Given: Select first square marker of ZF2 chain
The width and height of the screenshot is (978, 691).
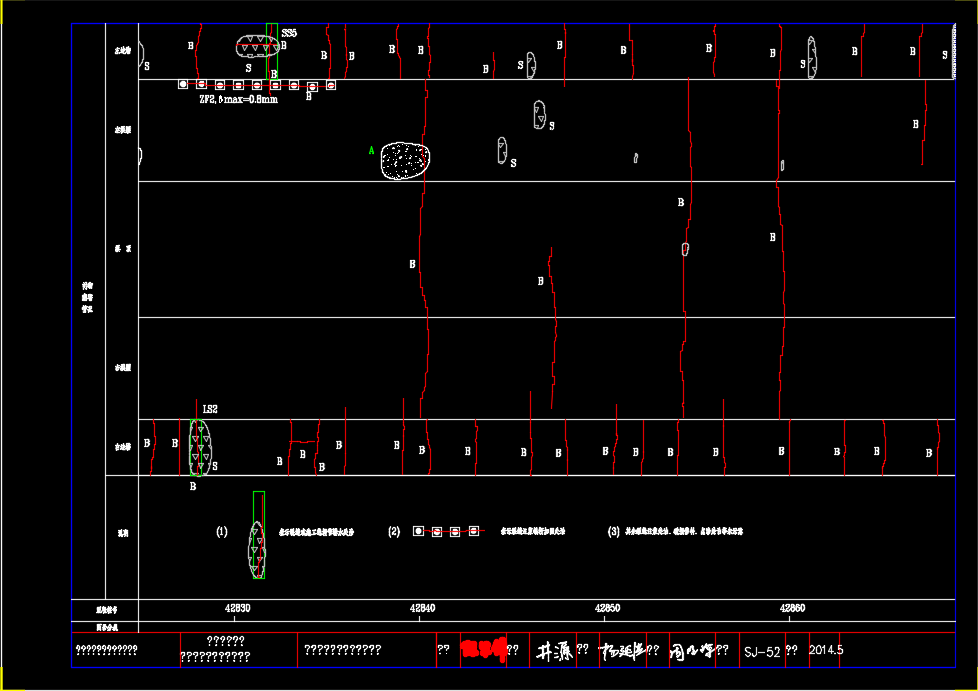Looking at the screenshot, I should (183, 85).
